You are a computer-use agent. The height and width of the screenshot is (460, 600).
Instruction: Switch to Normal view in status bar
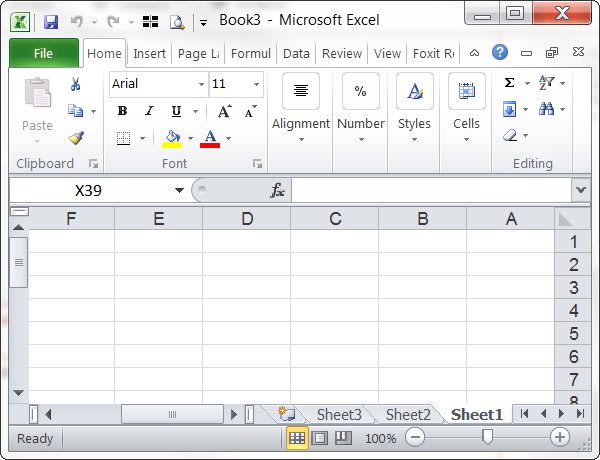point(297,438)
